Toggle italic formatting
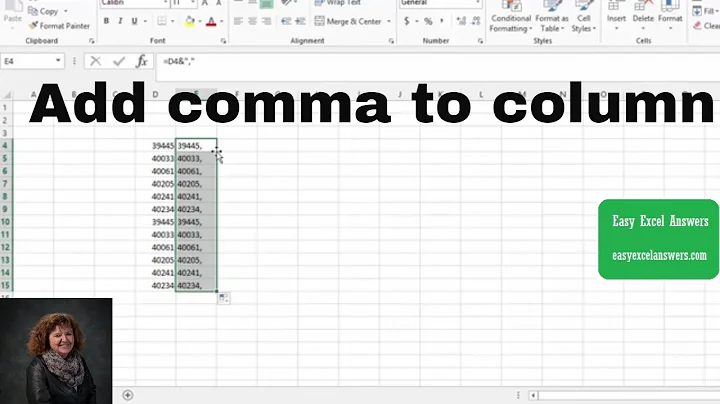 click(x=120, y=21)
